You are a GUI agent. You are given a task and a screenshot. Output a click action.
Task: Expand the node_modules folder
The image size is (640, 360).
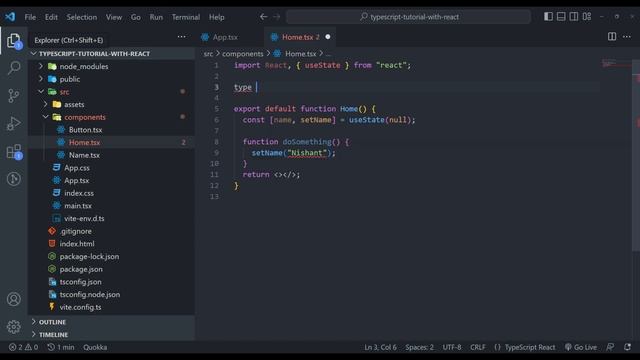coord(40,66)
